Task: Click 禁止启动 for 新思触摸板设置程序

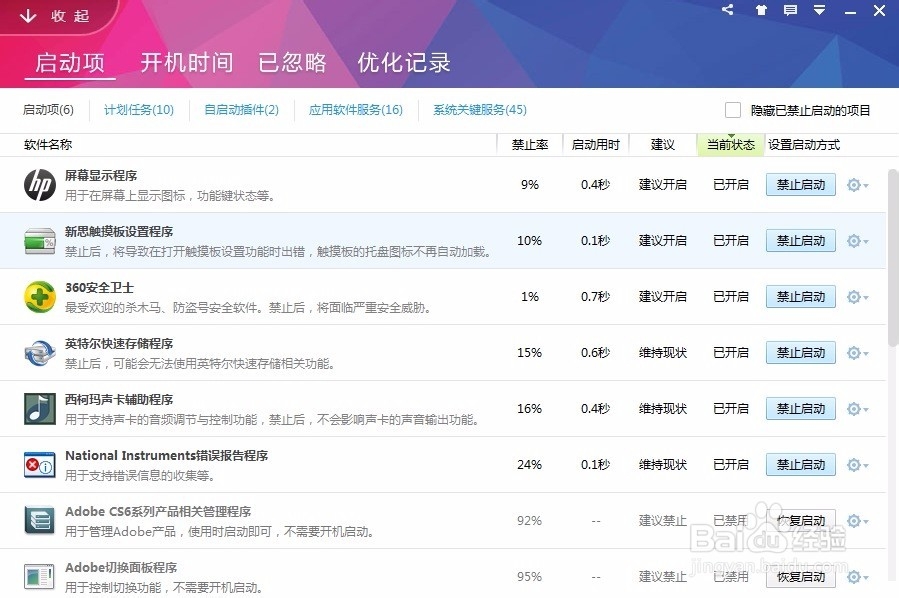Action: coord(800,241)
